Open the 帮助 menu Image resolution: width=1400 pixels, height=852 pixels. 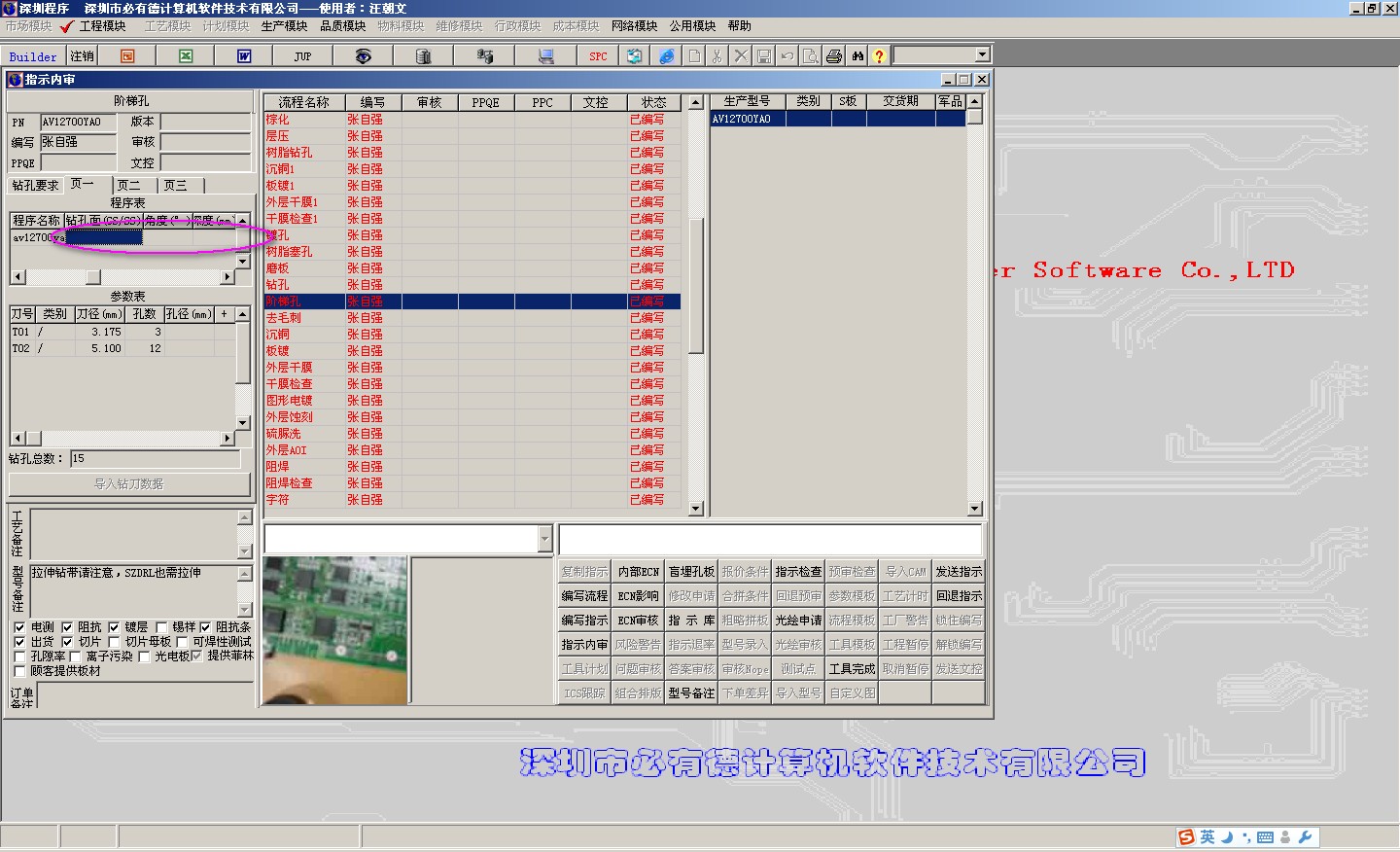[740, 26]
